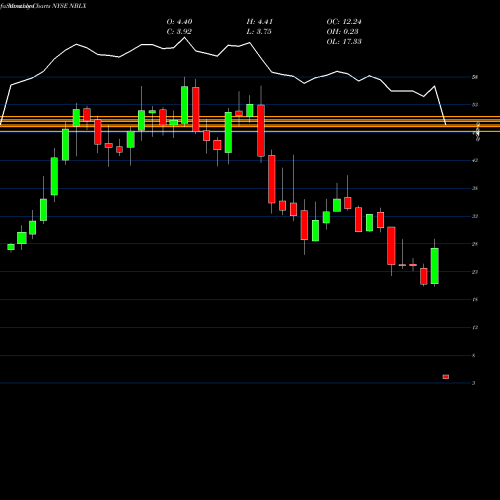Click the 18 price axis label
Viewport: 500px width, 500px height.
pos(475,300)
